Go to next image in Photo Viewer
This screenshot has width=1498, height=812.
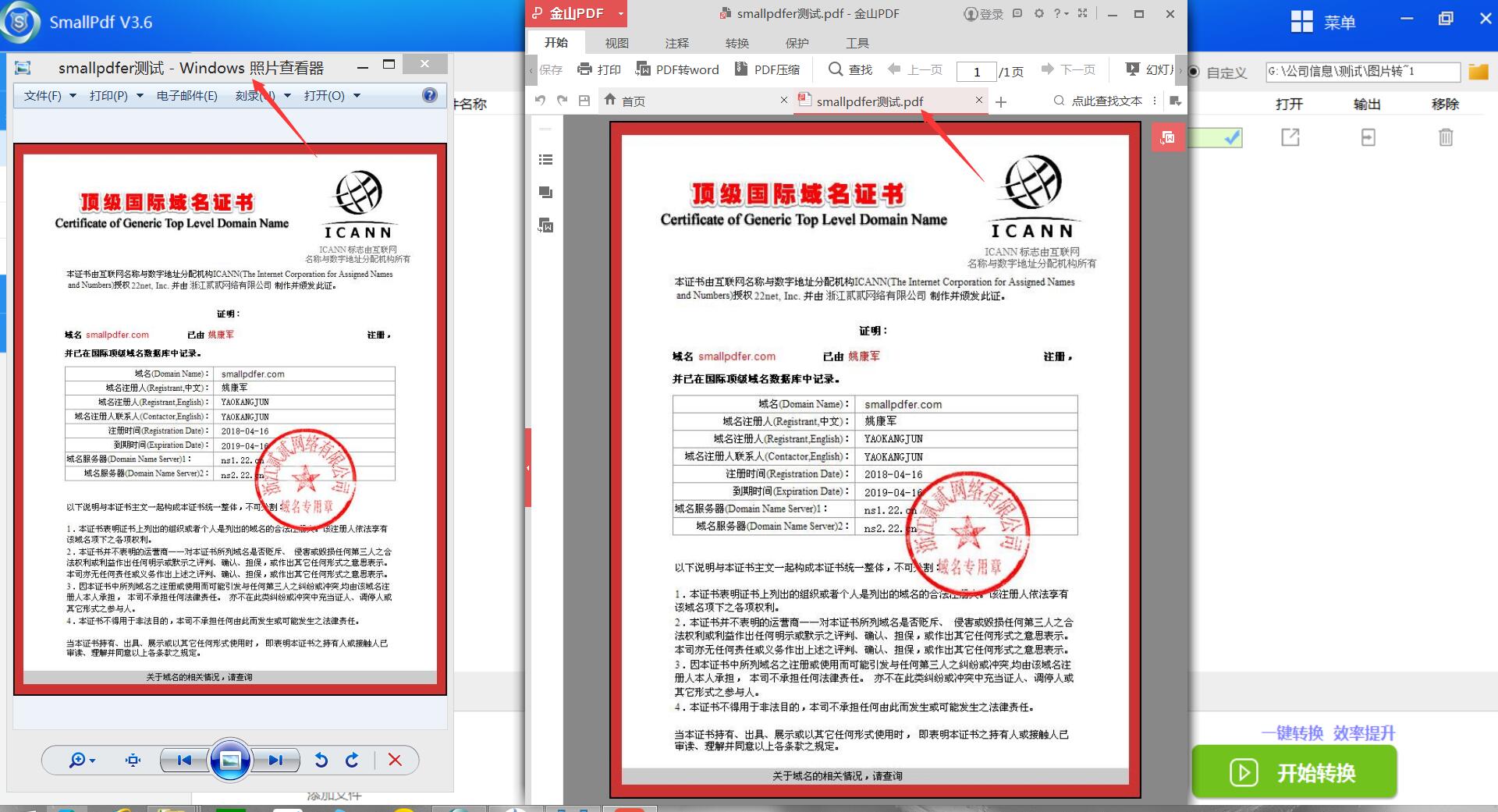pyautogui.click(x=275, y=760)
